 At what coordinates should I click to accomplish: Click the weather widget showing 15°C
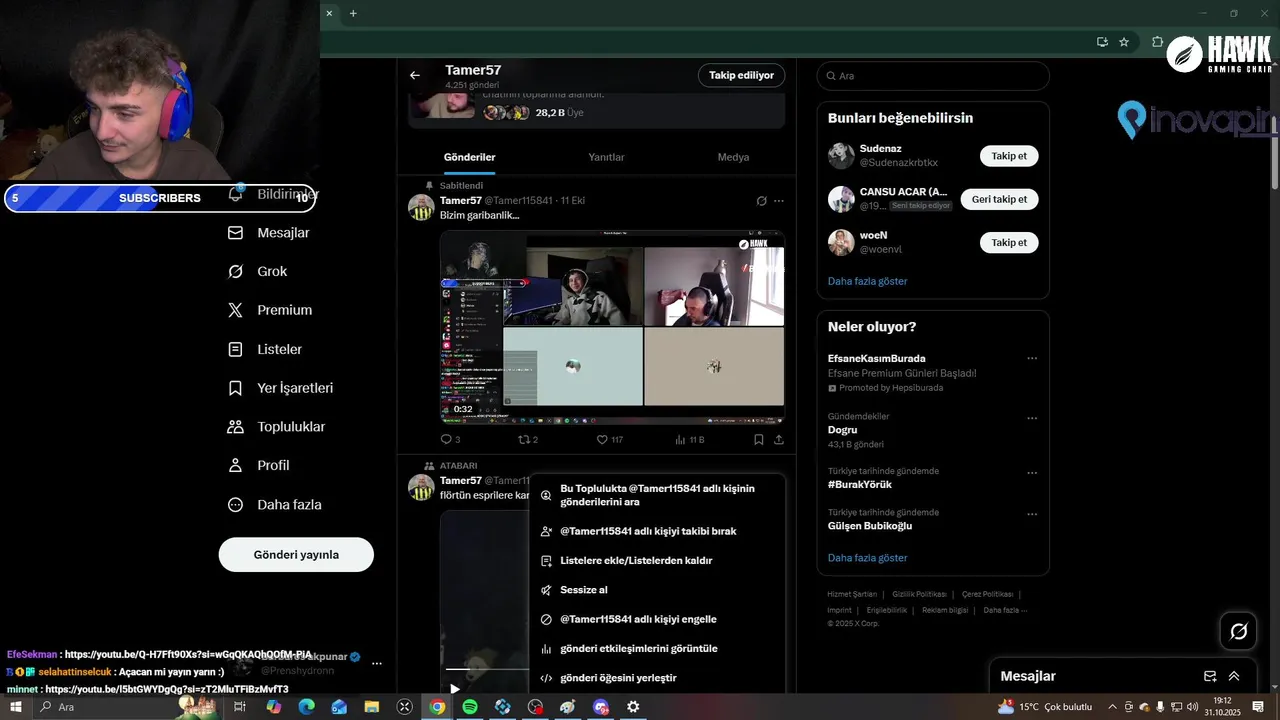[x=1045, y=707]
